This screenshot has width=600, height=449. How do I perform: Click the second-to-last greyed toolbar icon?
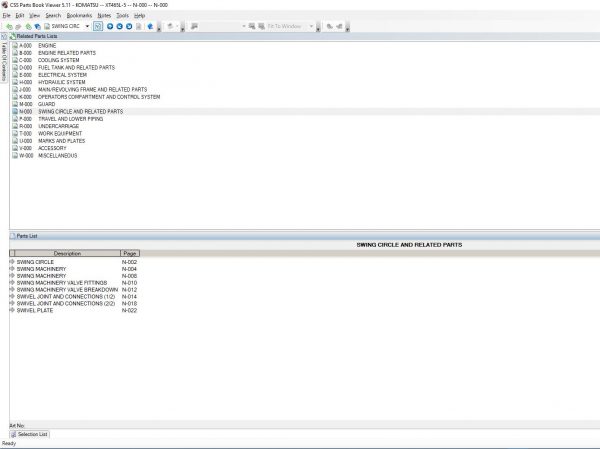(329, 26)
